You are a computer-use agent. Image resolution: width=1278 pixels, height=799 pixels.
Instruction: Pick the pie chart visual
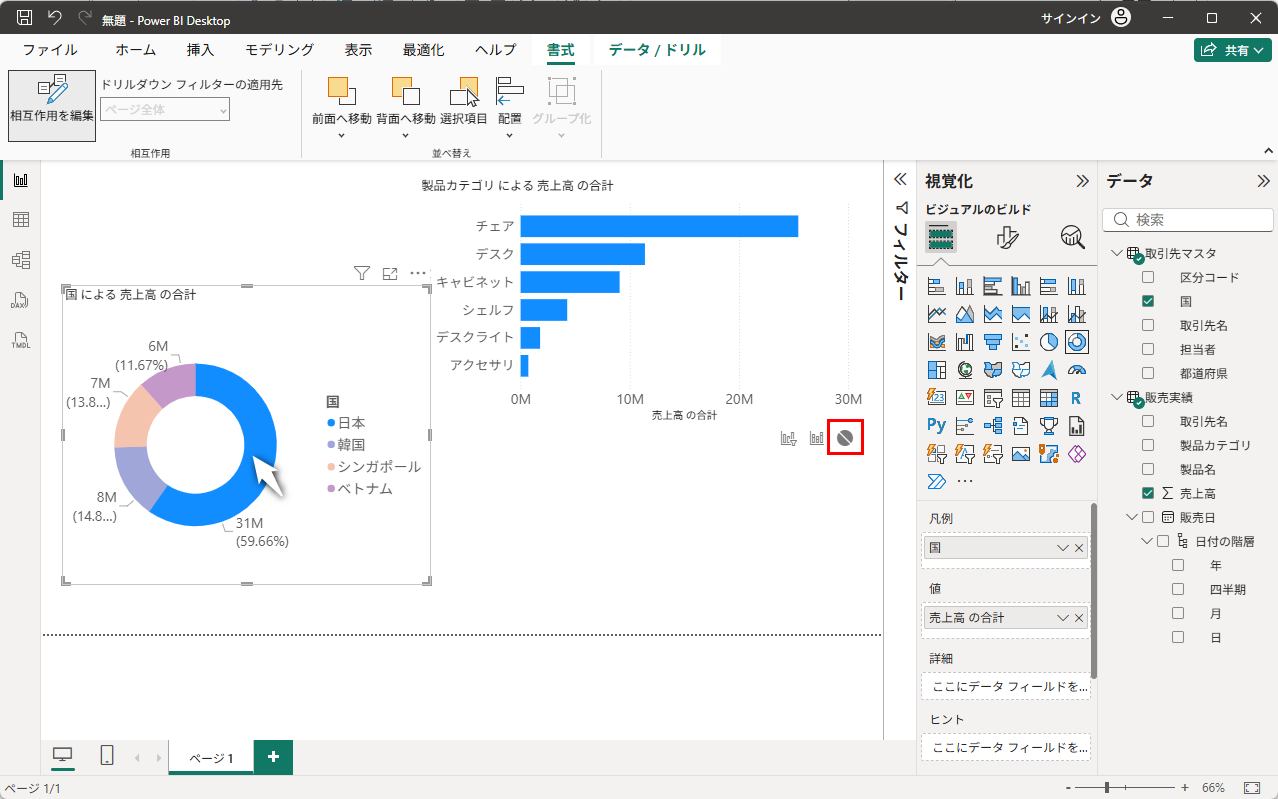pyautogui.click(x=1049, y=342)
